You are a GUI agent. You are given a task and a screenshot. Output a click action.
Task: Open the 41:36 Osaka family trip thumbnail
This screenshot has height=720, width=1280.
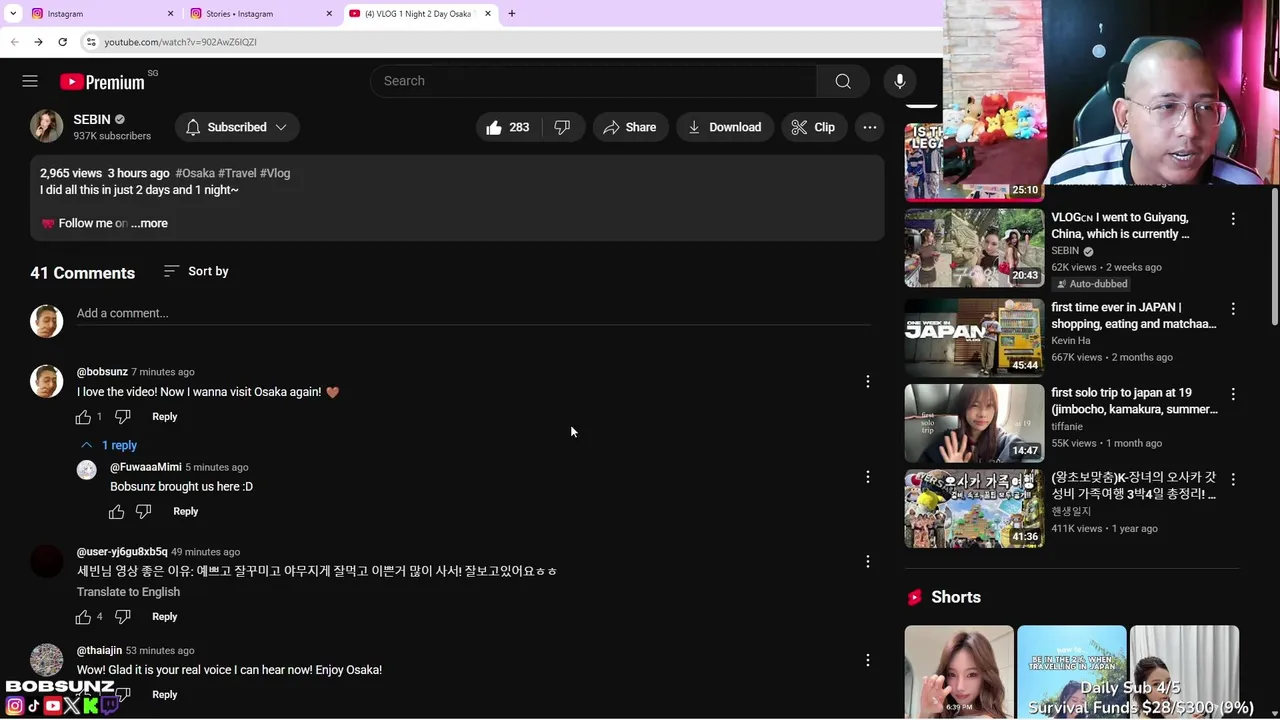coord(974,509)
